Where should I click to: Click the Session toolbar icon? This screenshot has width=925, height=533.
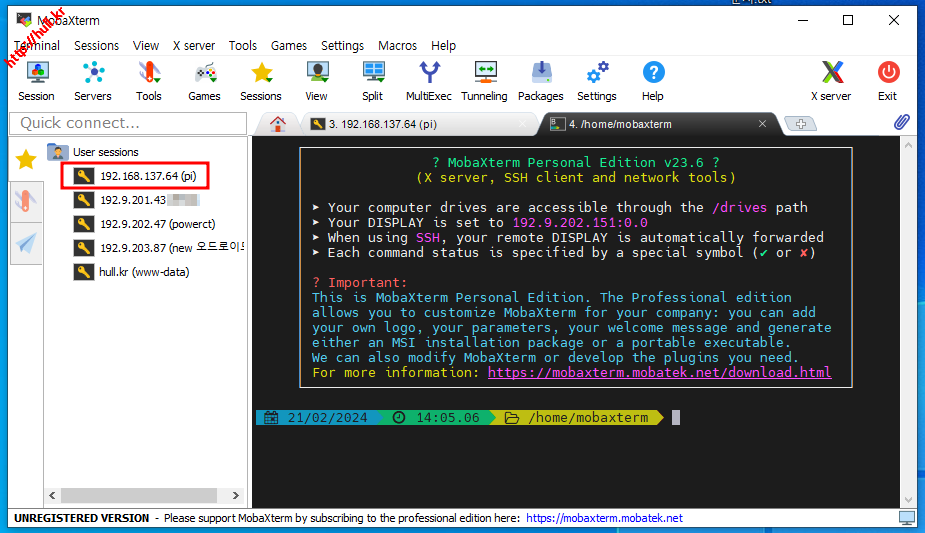(x=36, y=80)
